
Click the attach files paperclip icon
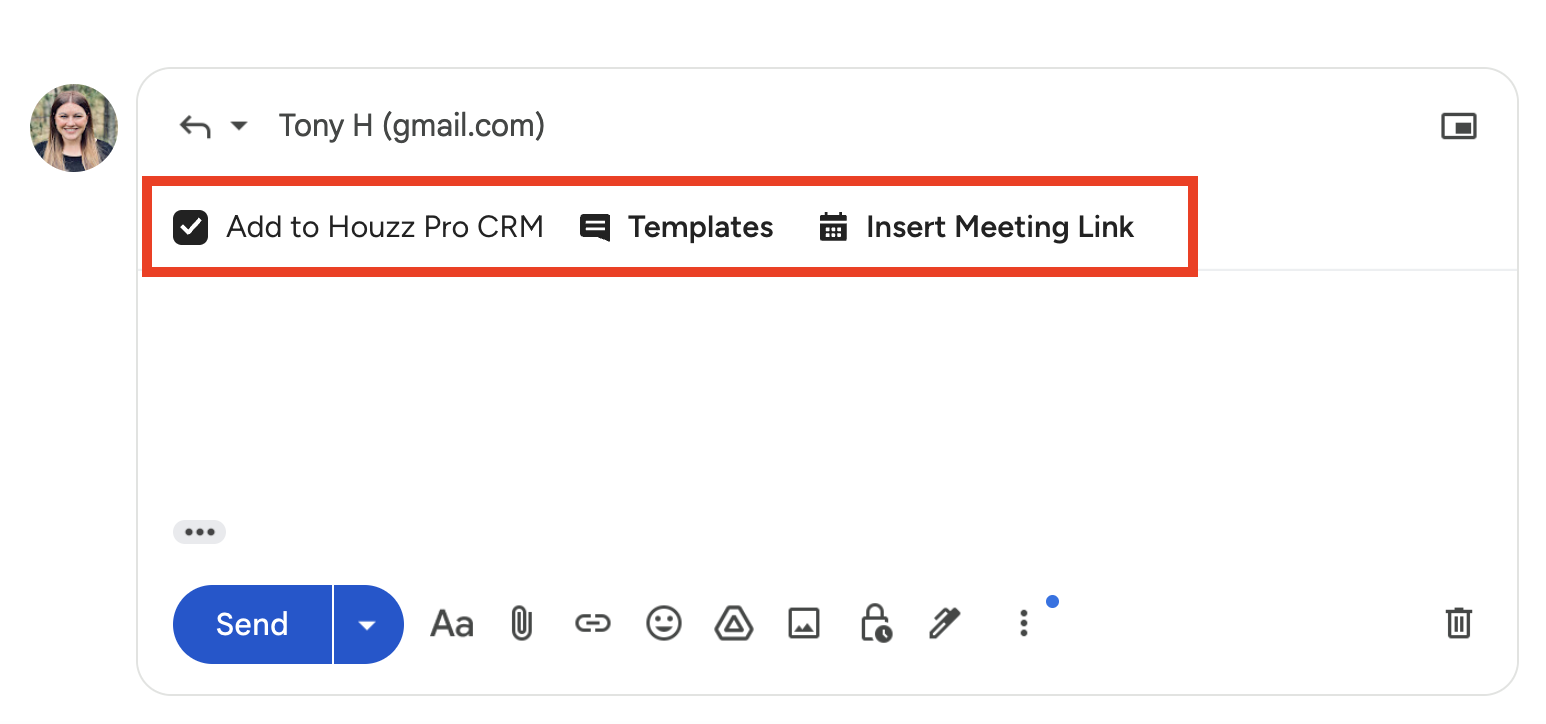pos(521,624)
